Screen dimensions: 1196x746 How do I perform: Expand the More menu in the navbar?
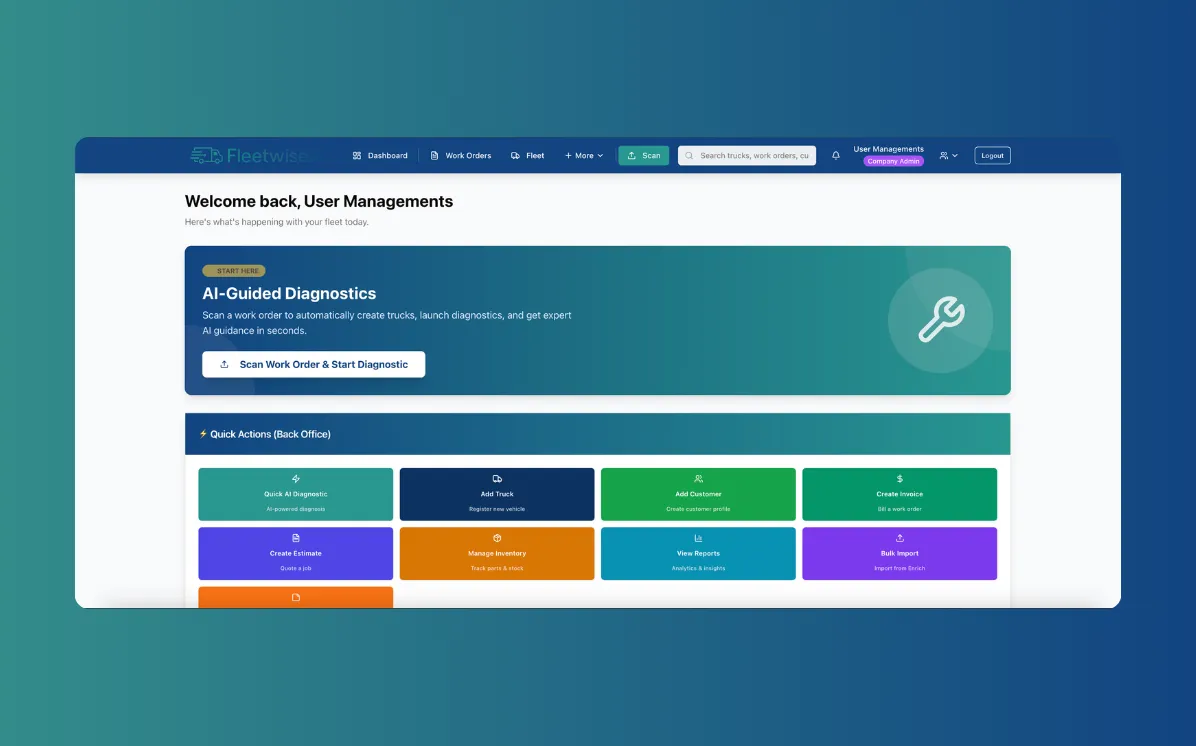[583, 155]
